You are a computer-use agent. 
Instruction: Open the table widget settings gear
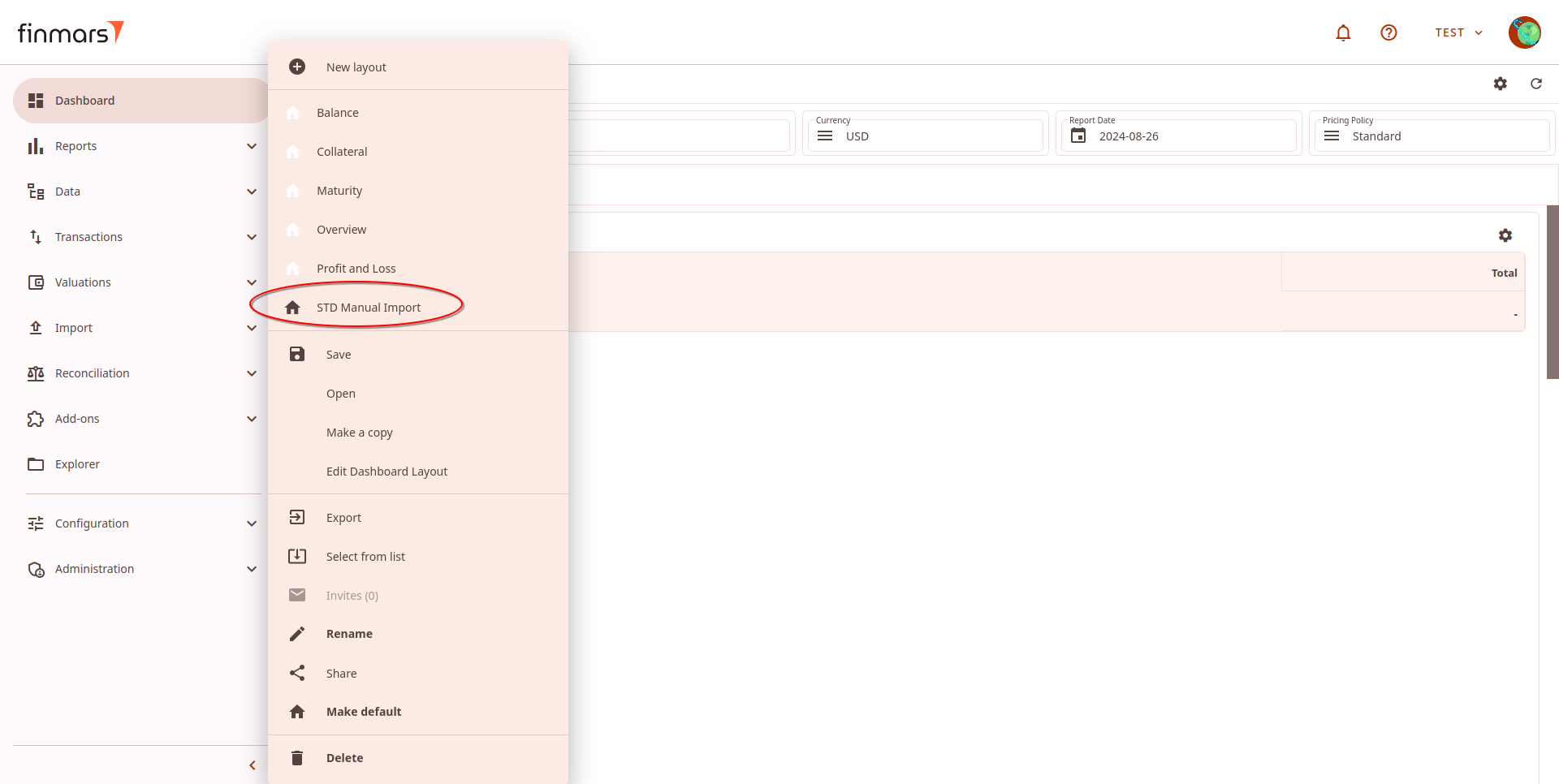point(1505,235)
